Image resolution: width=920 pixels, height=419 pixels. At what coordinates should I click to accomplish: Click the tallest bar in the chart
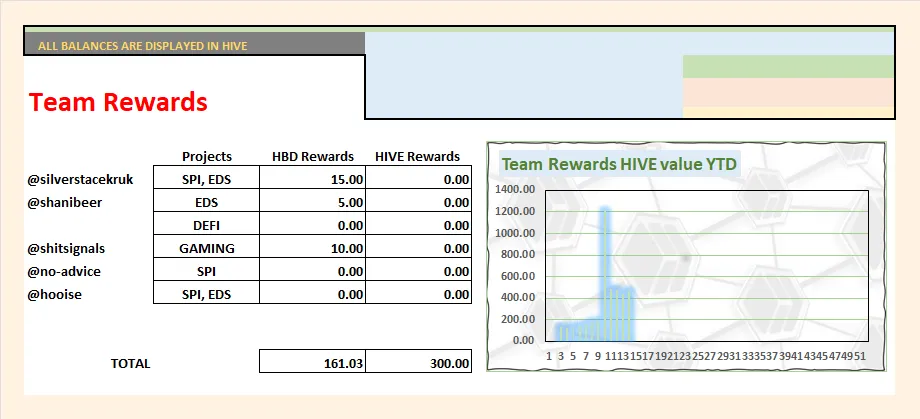(x=606, y=273)
